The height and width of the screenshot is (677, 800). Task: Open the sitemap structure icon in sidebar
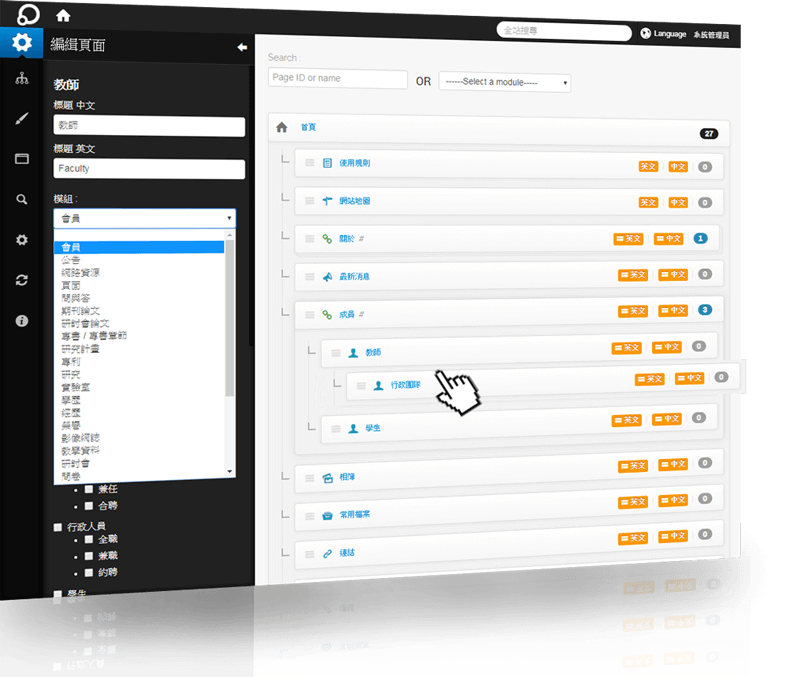pos(21,79)
